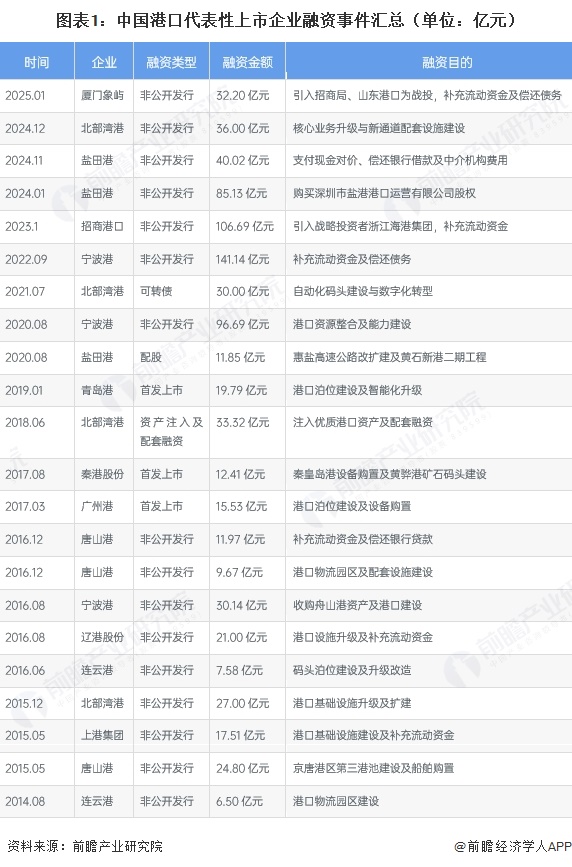Select the 融资类型 column header
The width and height of the screenshot is (572, 867).
171,61
